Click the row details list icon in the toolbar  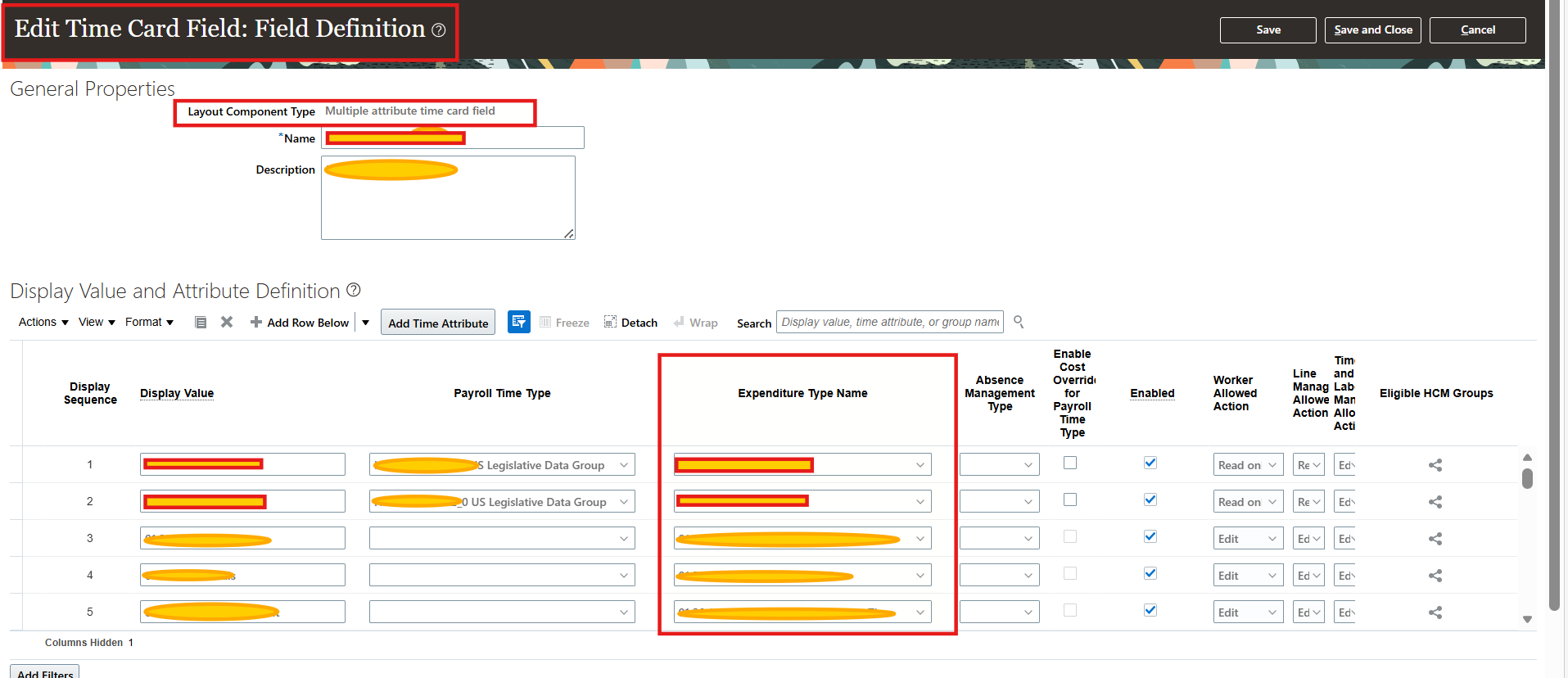[201, 323]
